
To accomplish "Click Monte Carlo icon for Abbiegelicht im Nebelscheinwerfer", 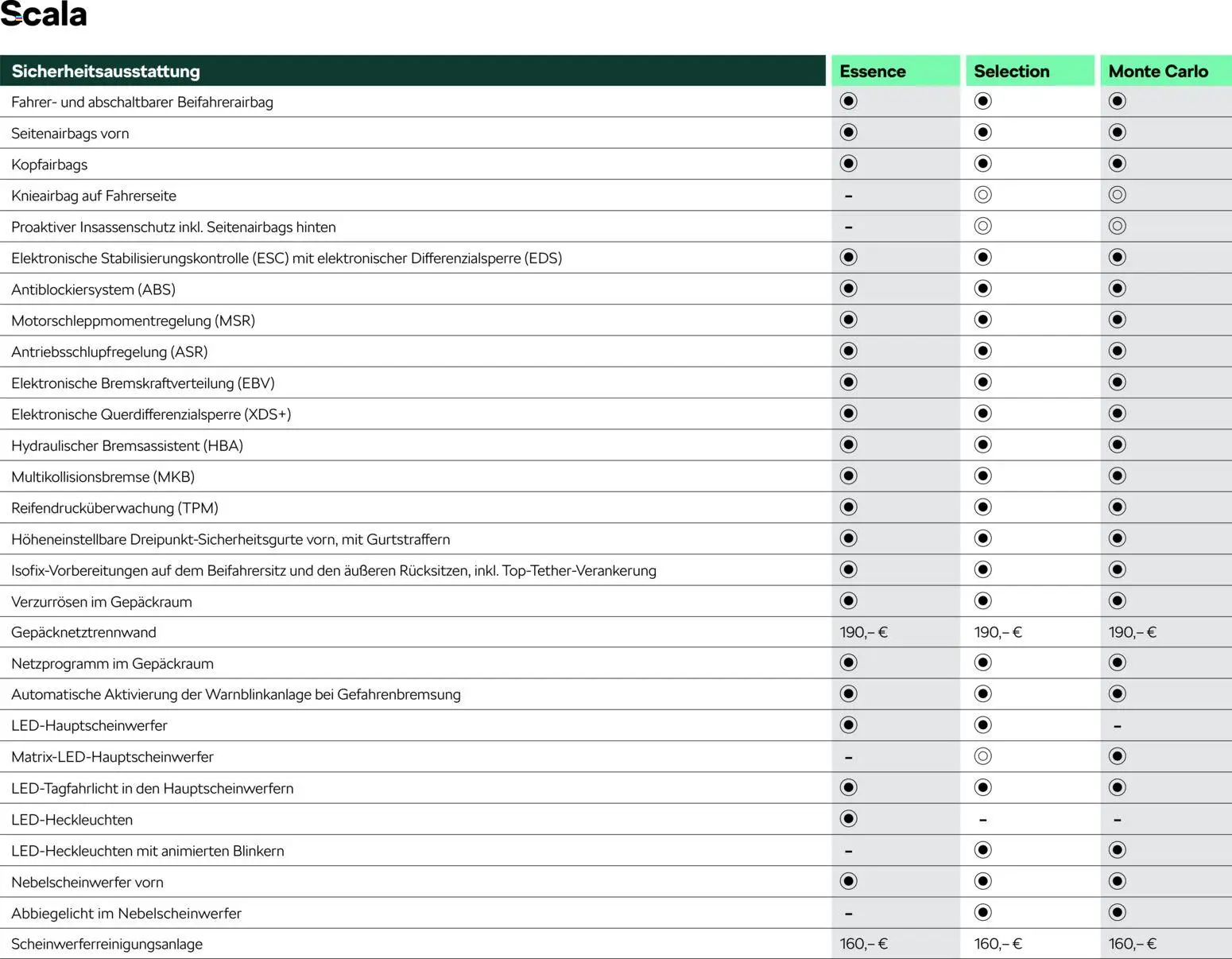I will [x=1117, y=913].
